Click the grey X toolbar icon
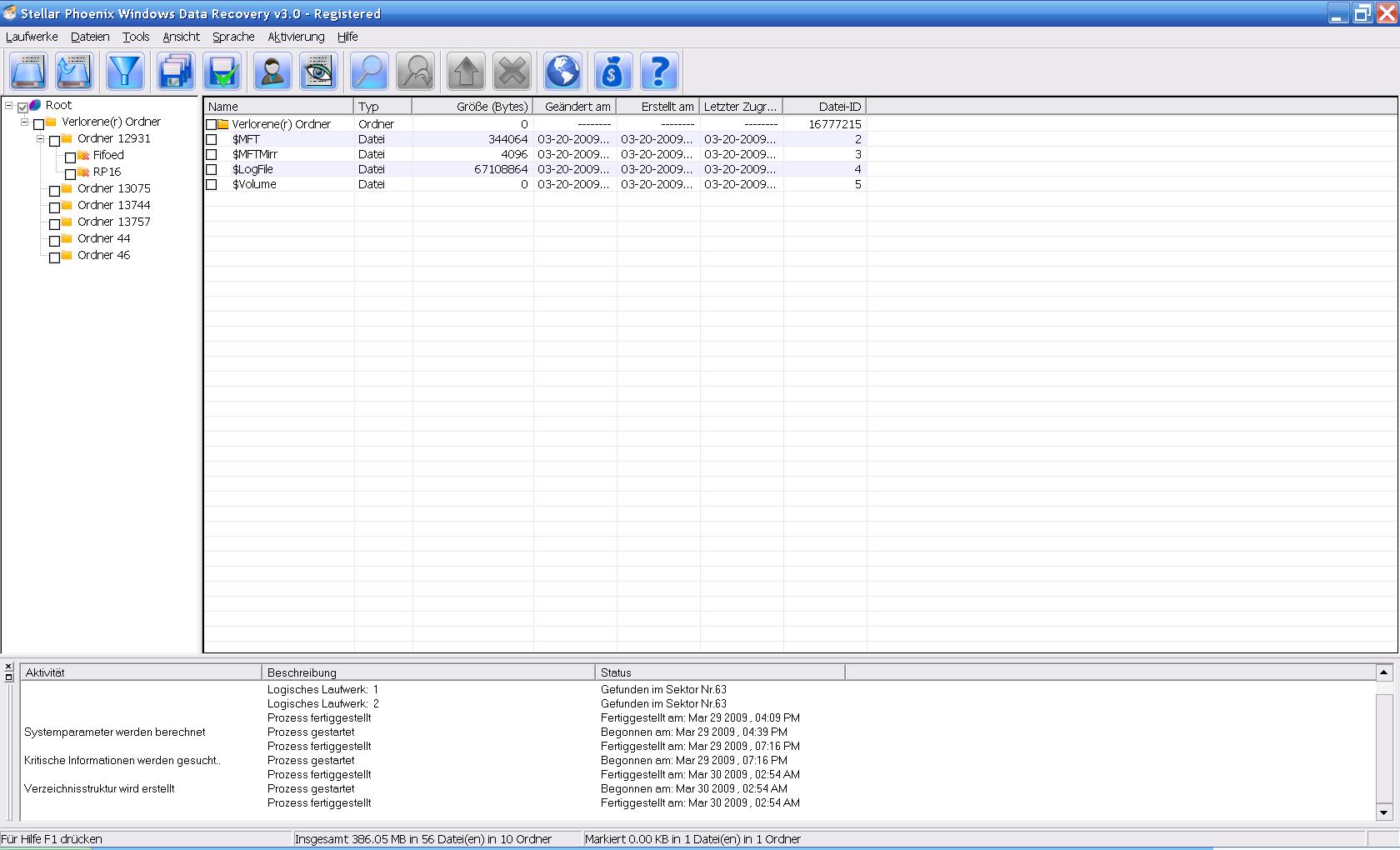The width and height of the screenshot is (1400, 850). click(x=512, y=72)
